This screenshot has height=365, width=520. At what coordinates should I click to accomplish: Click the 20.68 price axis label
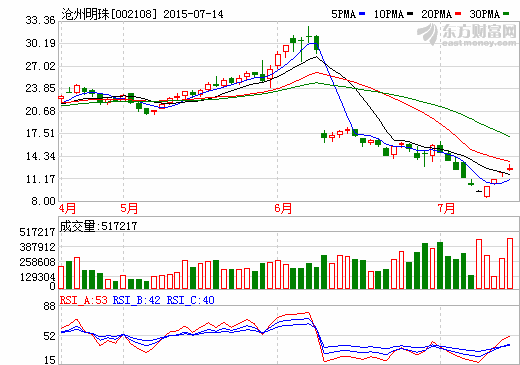(40, 111)
